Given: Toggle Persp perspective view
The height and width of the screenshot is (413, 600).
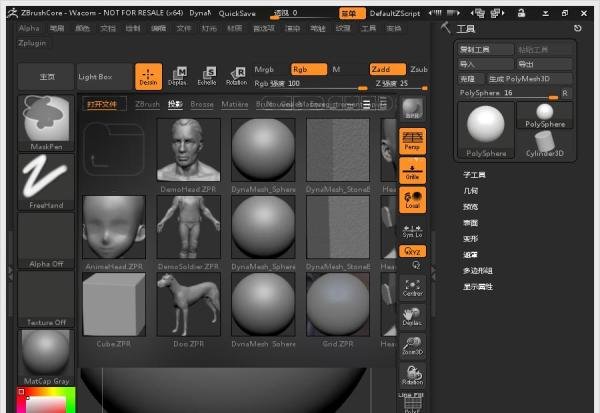Looking at the screenshot, I should pos(412,141).
